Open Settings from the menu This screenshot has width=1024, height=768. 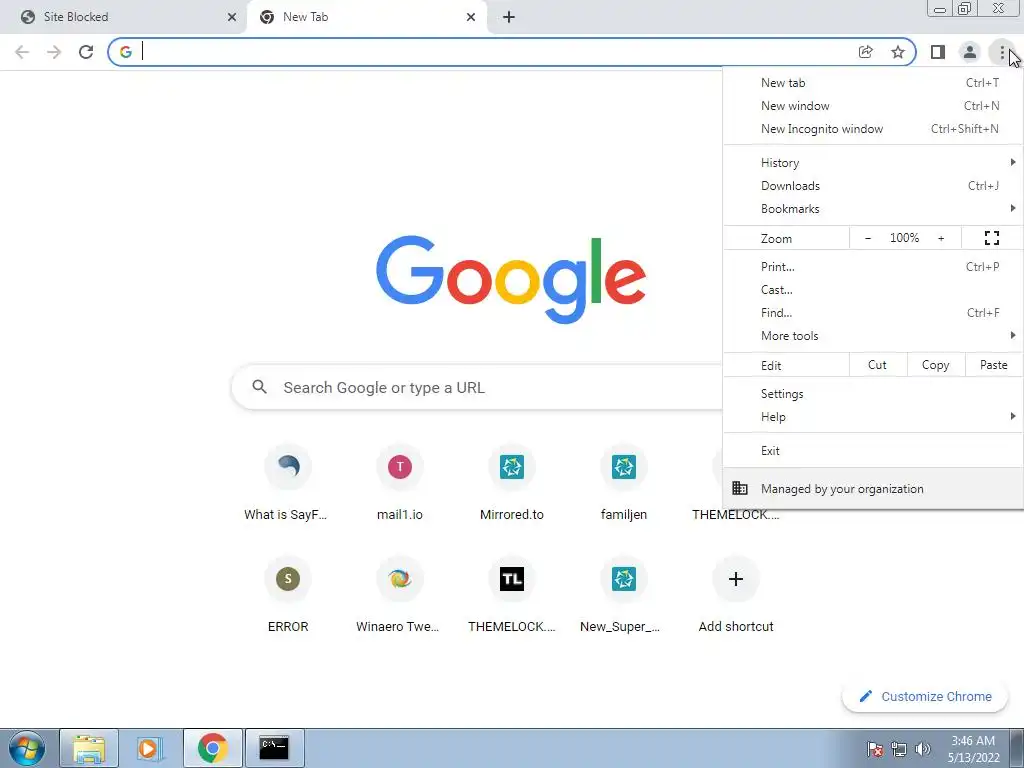873,394
